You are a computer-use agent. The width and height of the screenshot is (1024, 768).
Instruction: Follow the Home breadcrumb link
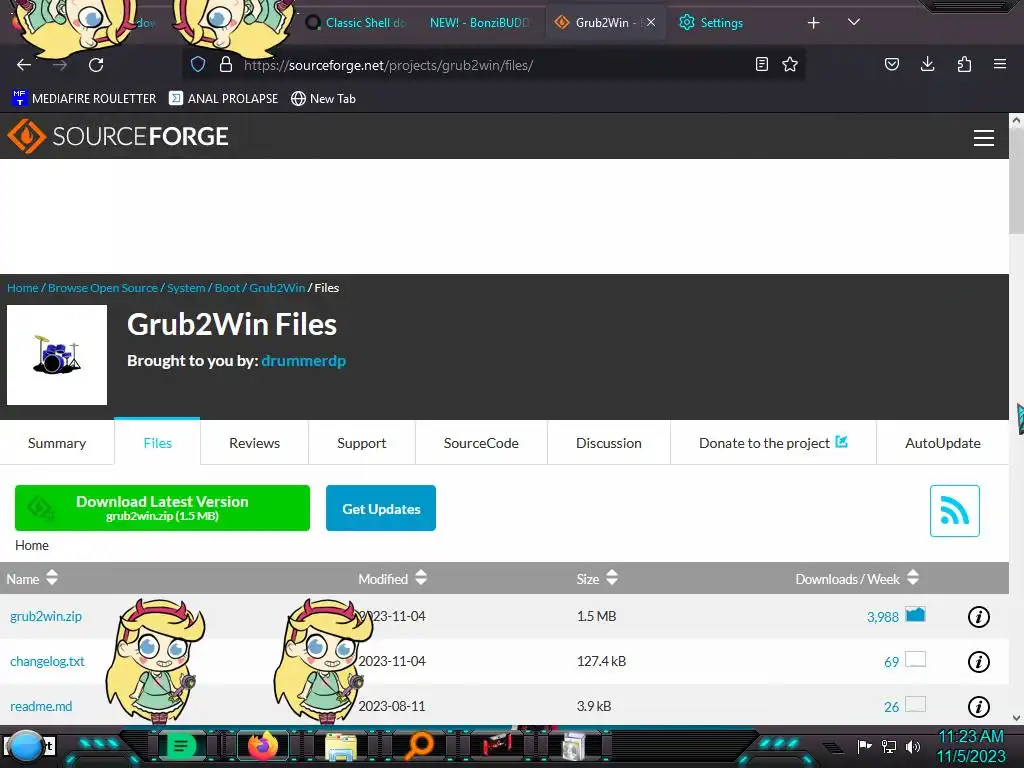(23, 287)
